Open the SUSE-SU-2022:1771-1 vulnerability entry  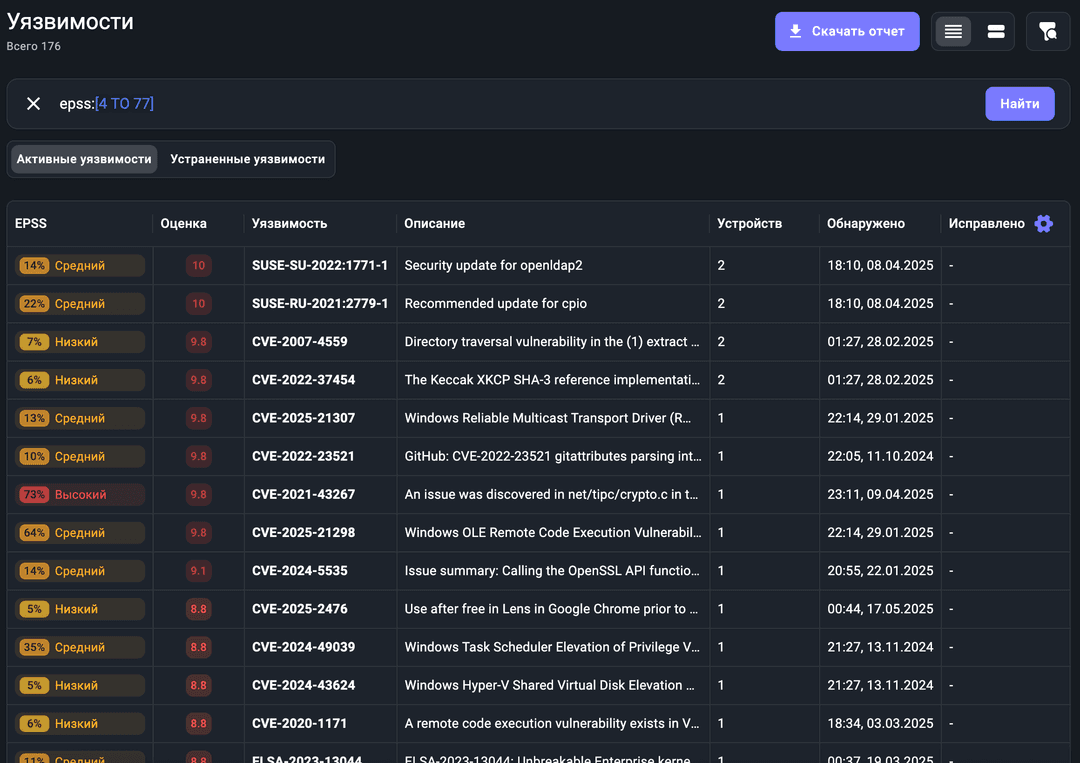point(319,266)
